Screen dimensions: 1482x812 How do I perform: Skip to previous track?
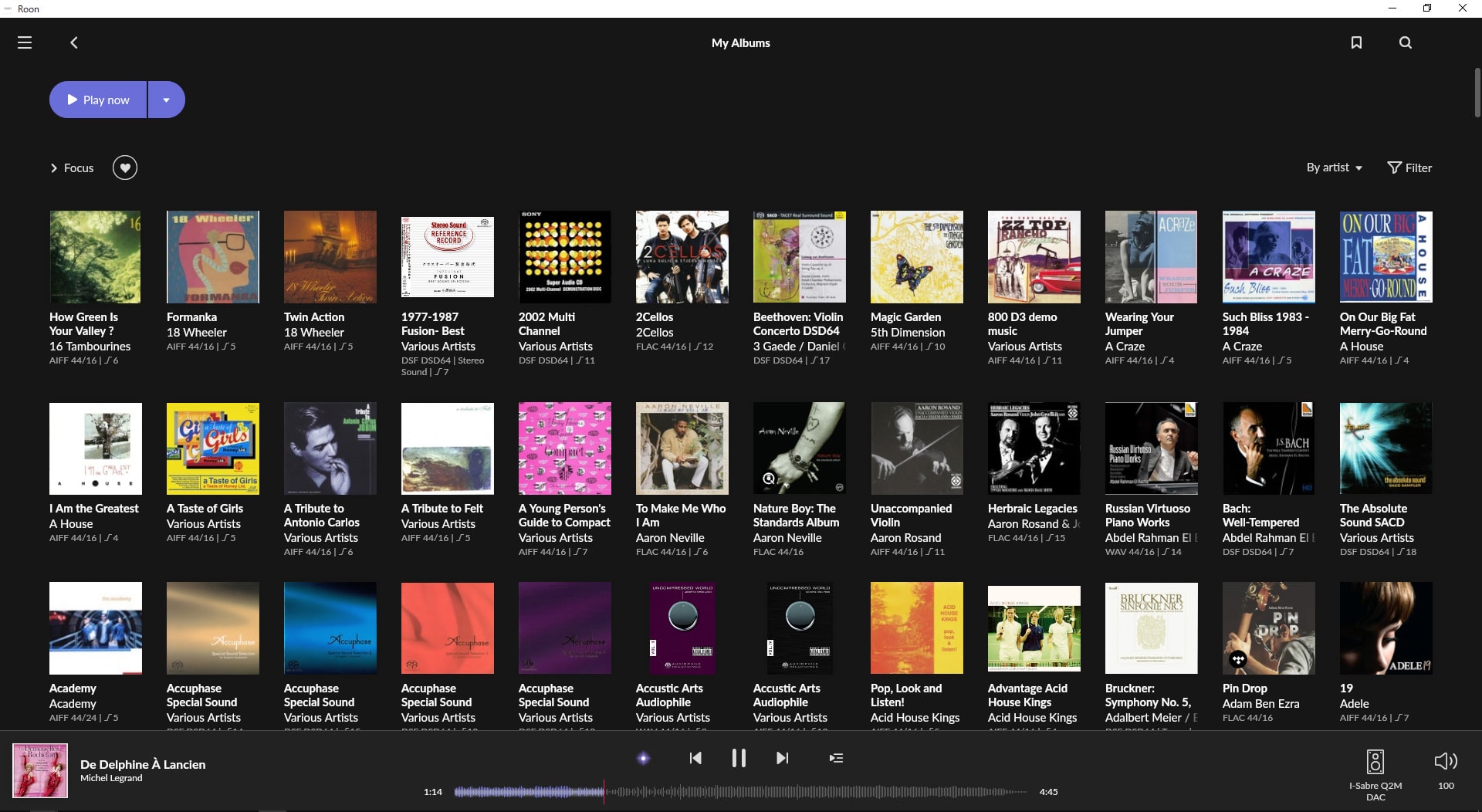click(695, 758)
